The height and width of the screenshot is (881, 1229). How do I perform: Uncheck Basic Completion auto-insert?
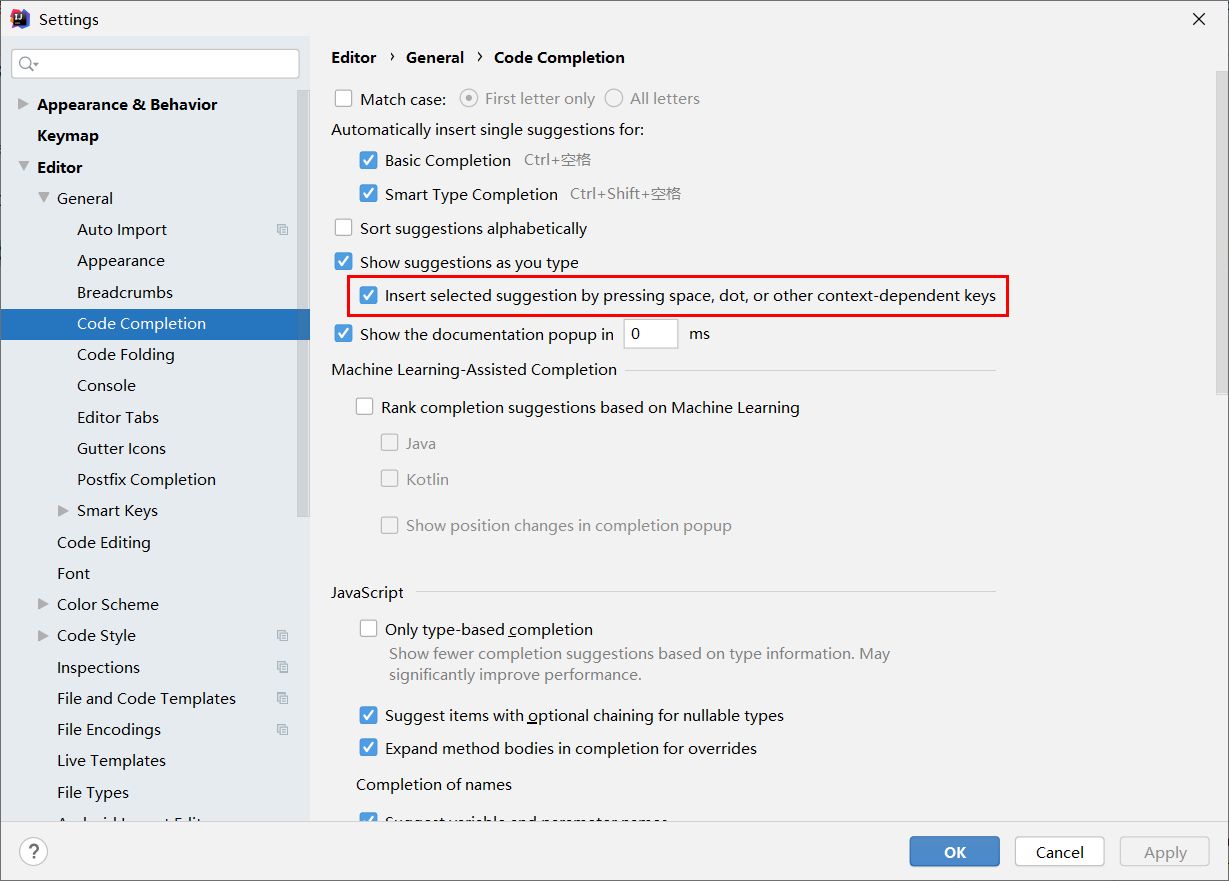click(369, 160)
